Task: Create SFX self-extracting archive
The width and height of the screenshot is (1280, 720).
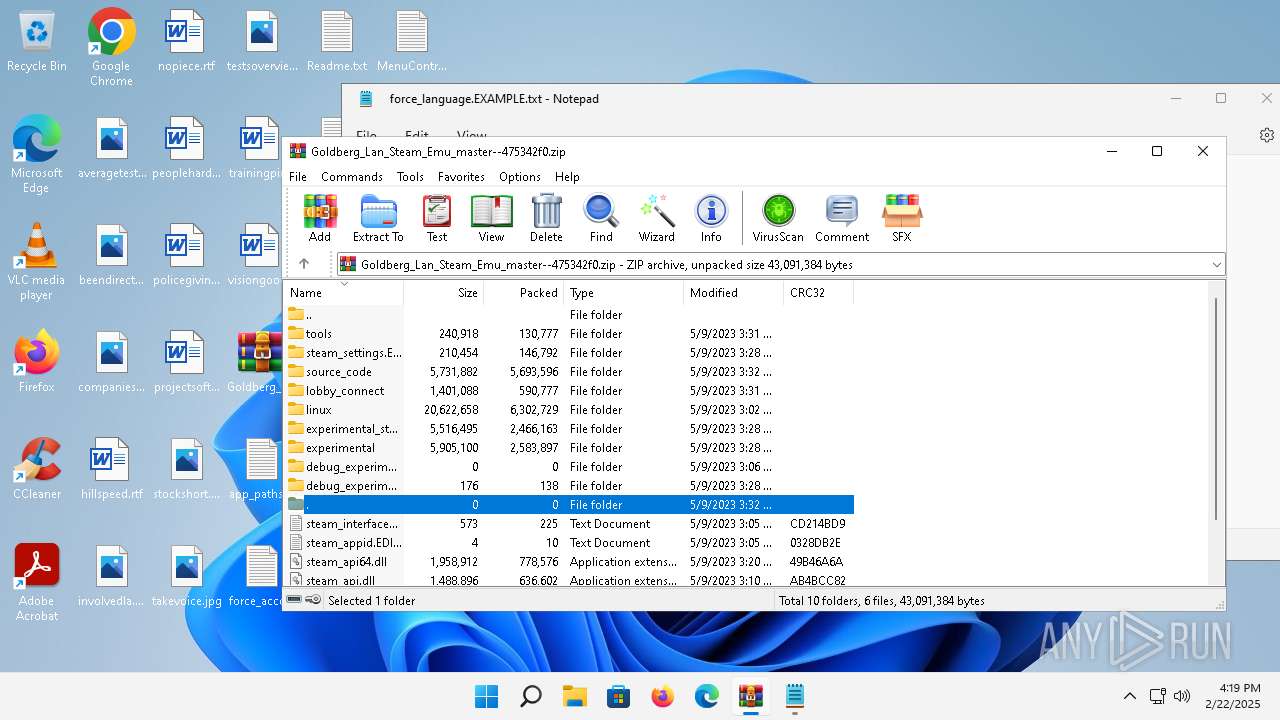Action: click(x=901, y=218)
